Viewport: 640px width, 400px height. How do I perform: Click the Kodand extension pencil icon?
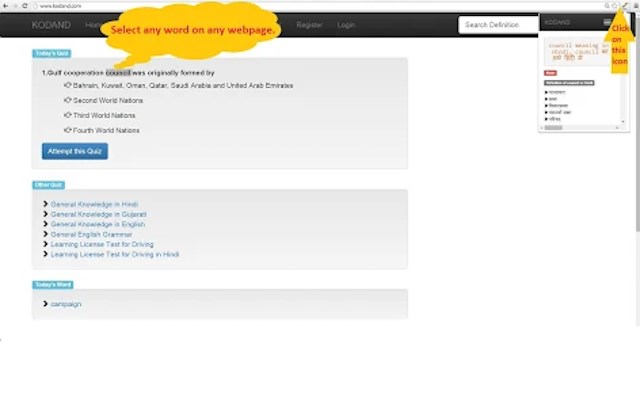click(626, 6)
